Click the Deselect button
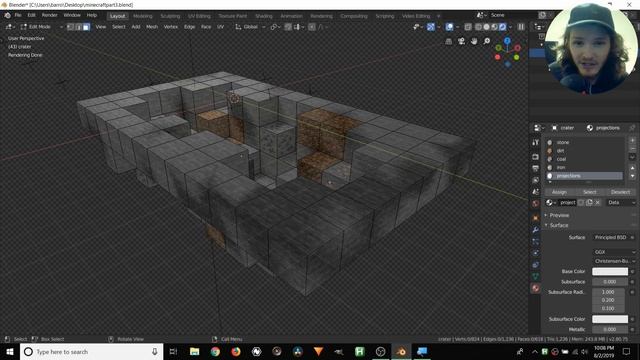 620,192
